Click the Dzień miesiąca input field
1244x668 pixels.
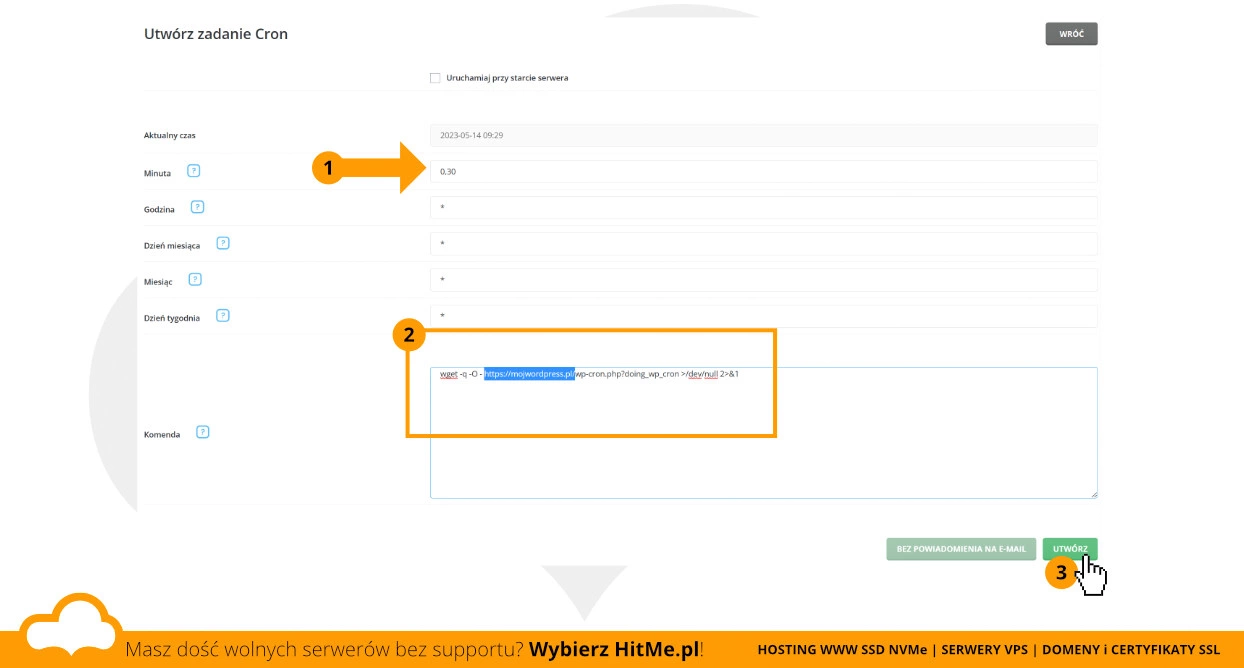tap(764, 243)
